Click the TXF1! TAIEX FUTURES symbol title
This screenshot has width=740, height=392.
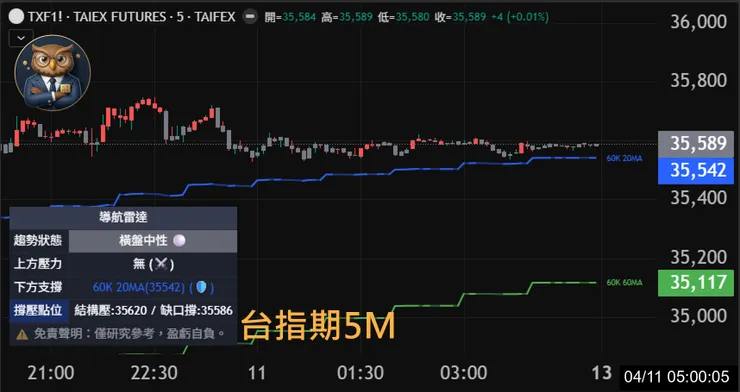point(131,17)
